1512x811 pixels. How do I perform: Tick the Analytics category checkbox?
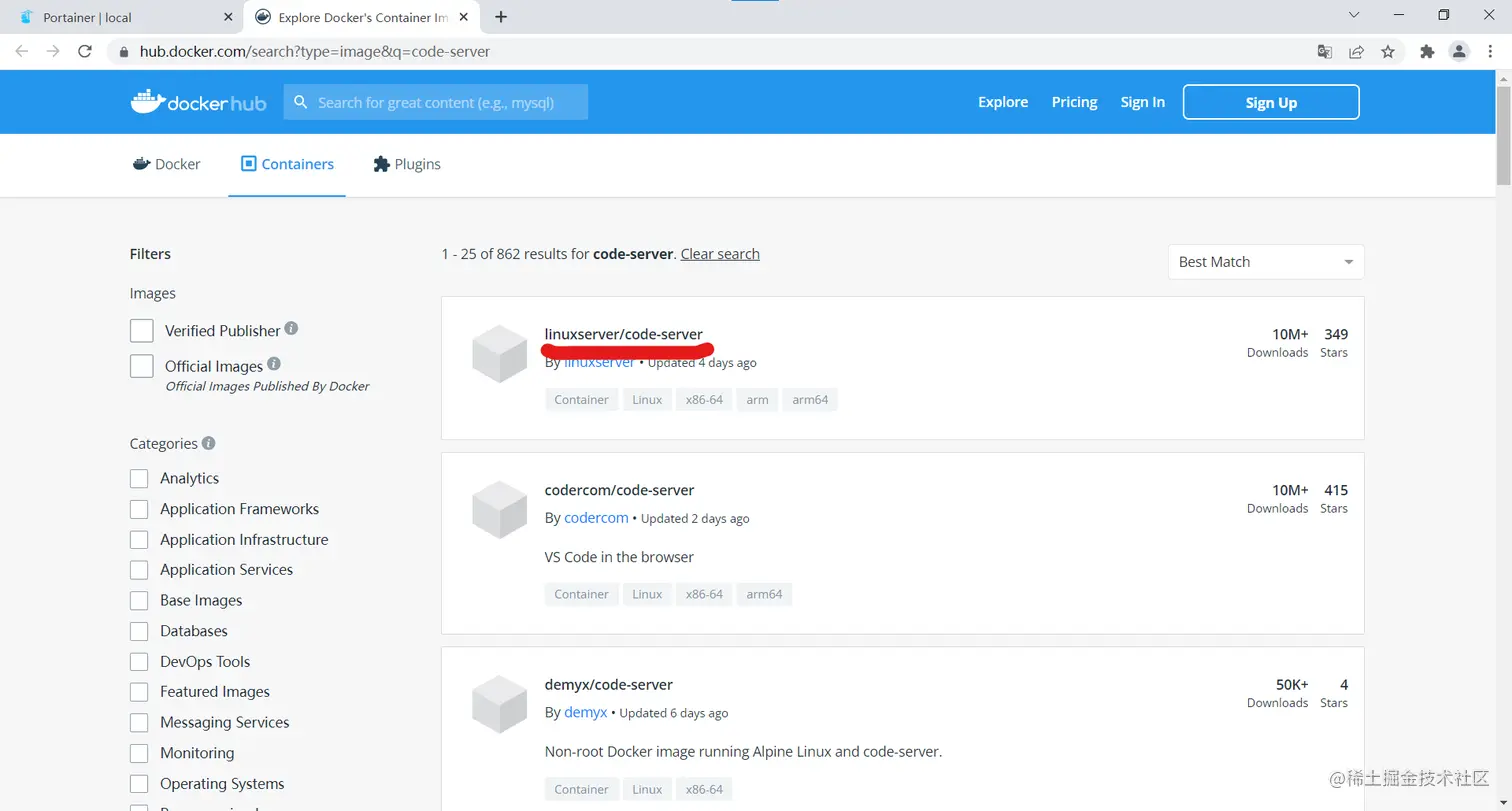[x=139, y=478]
